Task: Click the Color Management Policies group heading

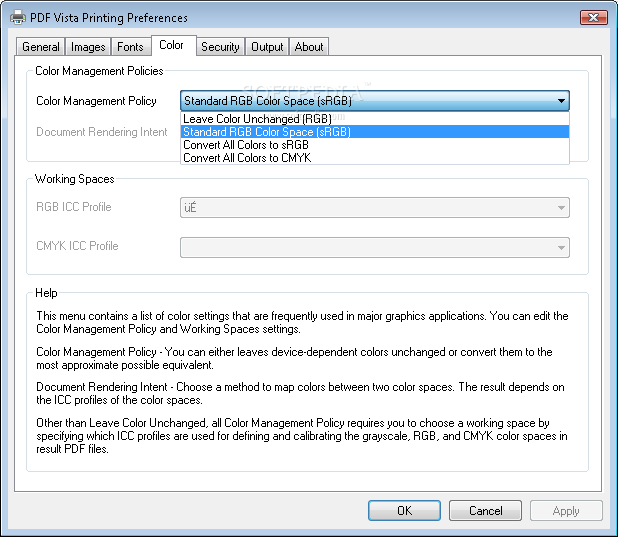Action: pyautogui.click(x=99, y=71)
